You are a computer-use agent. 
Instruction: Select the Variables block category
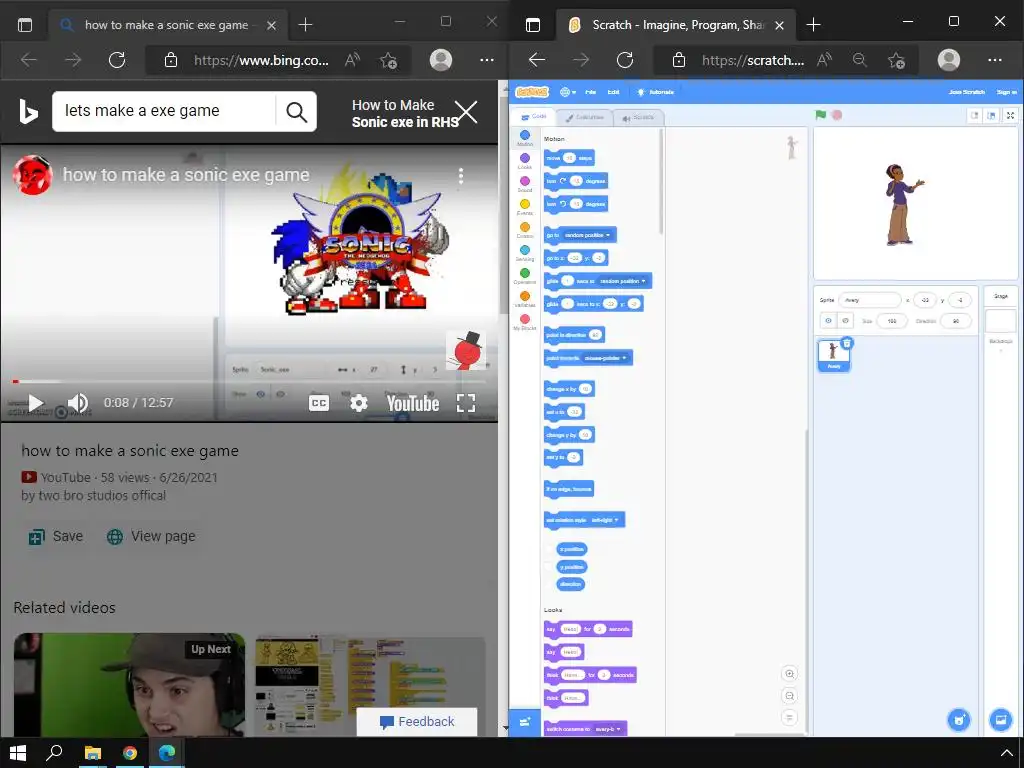[525, 299]
